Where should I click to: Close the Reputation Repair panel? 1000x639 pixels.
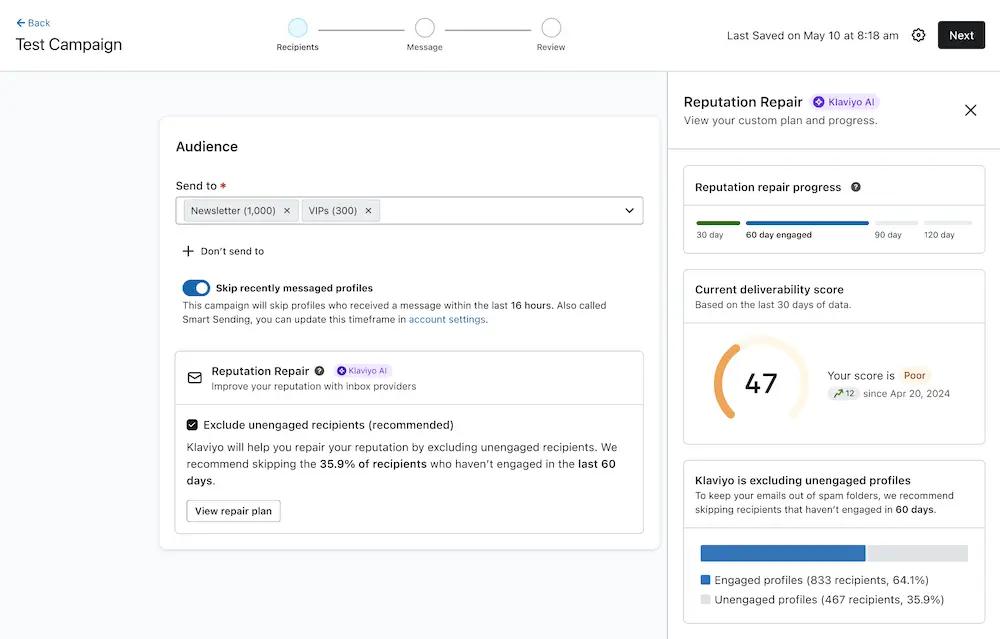coord(970,110)
